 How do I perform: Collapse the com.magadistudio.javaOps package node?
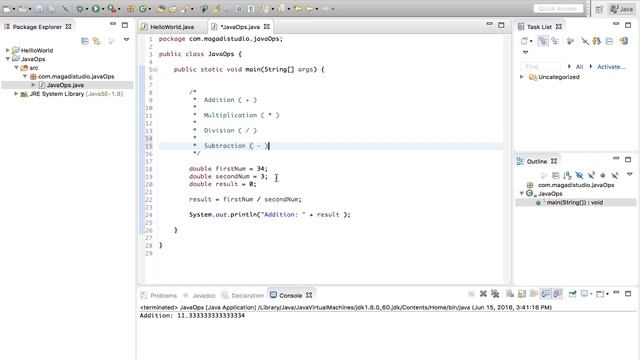25,76
